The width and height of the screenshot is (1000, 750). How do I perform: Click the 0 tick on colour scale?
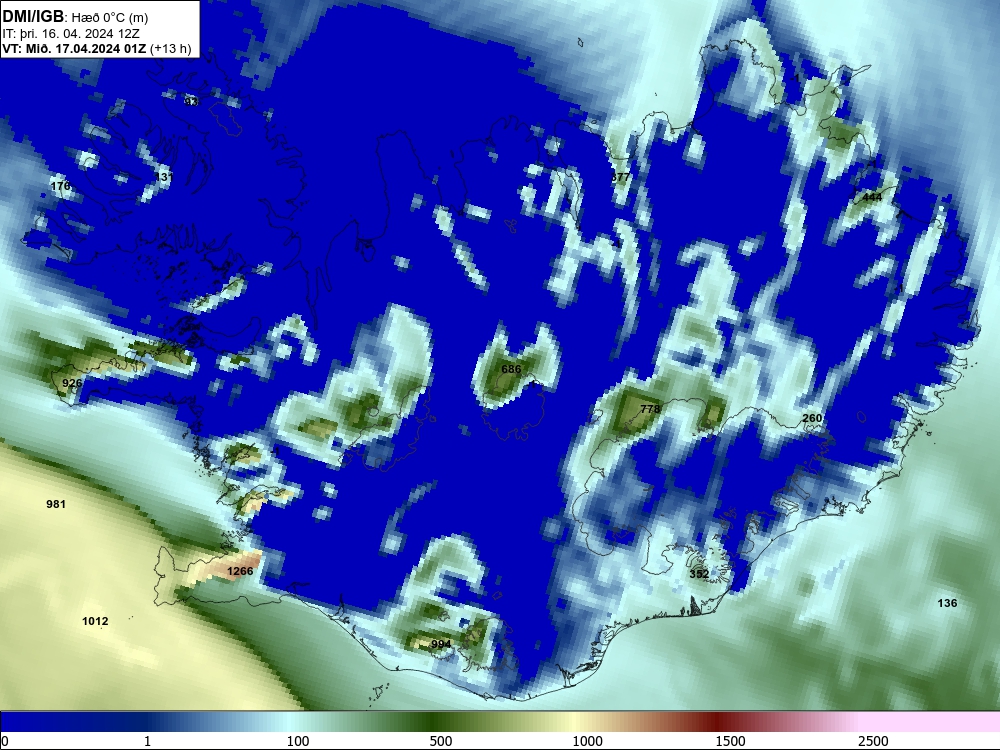pos(5,741)
